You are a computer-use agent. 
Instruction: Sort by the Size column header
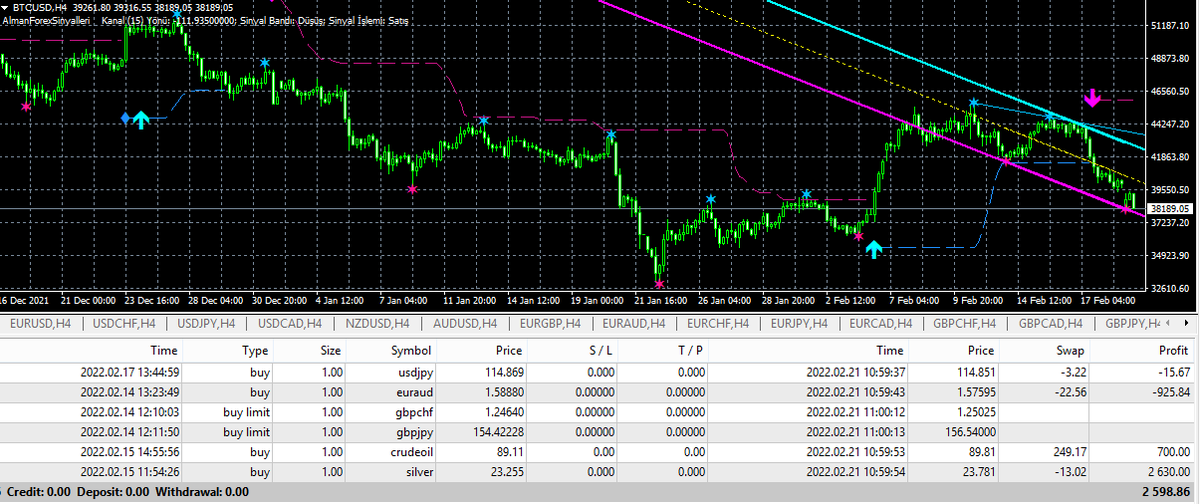click(x=329, y=351)
